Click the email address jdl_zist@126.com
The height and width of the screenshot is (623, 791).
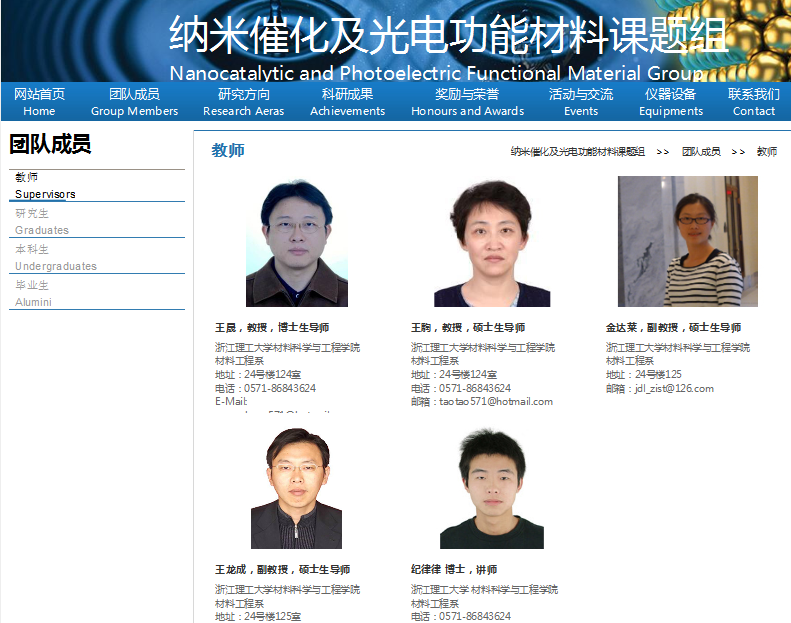coord(673,388)
